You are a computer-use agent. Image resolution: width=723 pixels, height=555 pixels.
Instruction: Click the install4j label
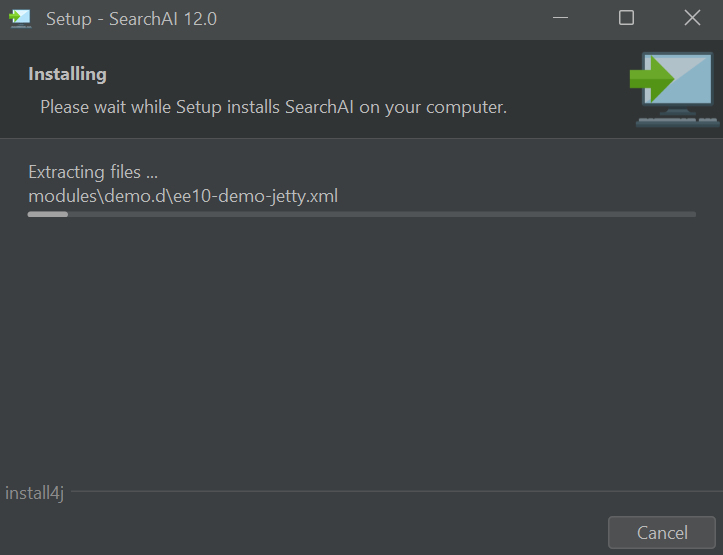(x=34, y=493)
